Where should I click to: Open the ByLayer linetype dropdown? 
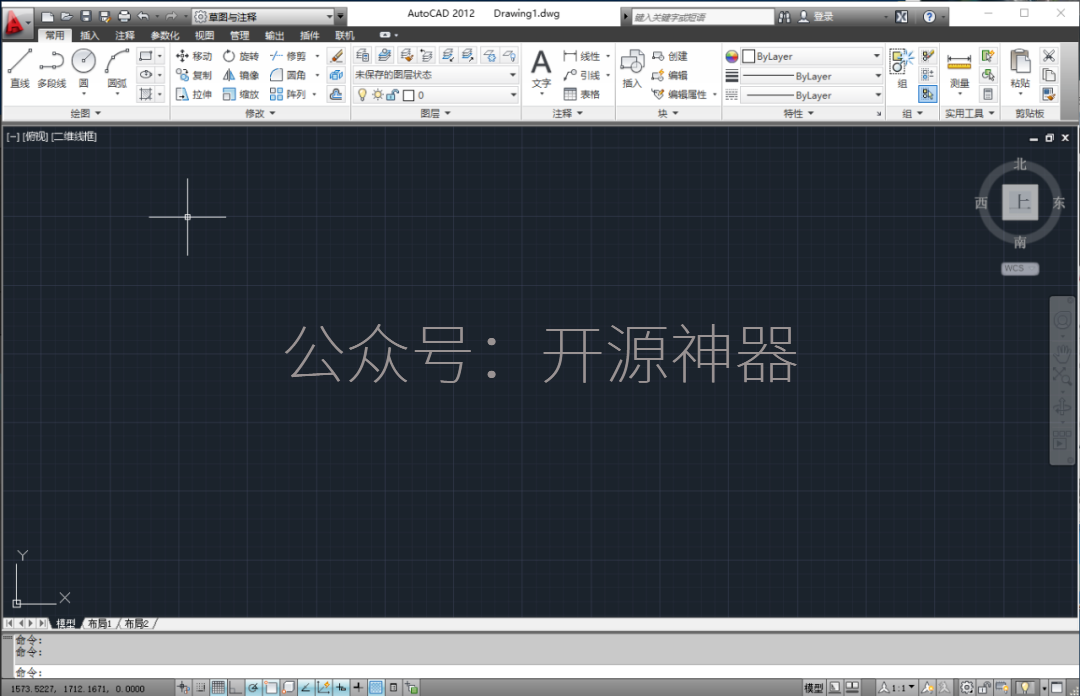click(x=811, y=95)
